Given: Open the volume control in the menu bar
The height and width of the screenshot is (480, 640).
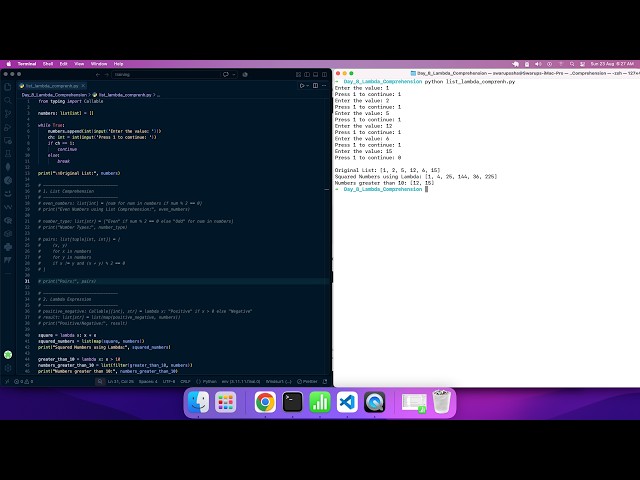Looking at the screenshot, I should point(538,64).
